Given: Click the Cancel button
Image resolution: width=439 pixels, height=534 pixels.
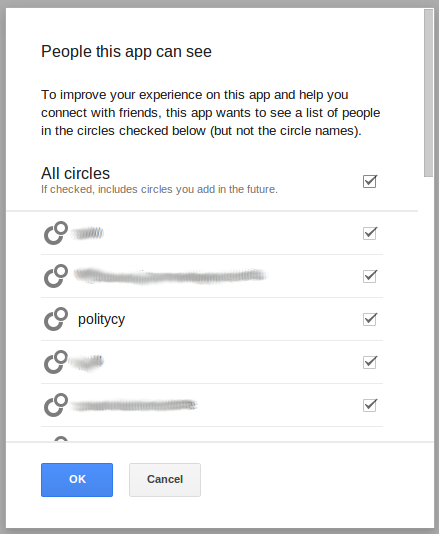Looking at the screenshot, I should pyautogui.click(x=165, y=480).
